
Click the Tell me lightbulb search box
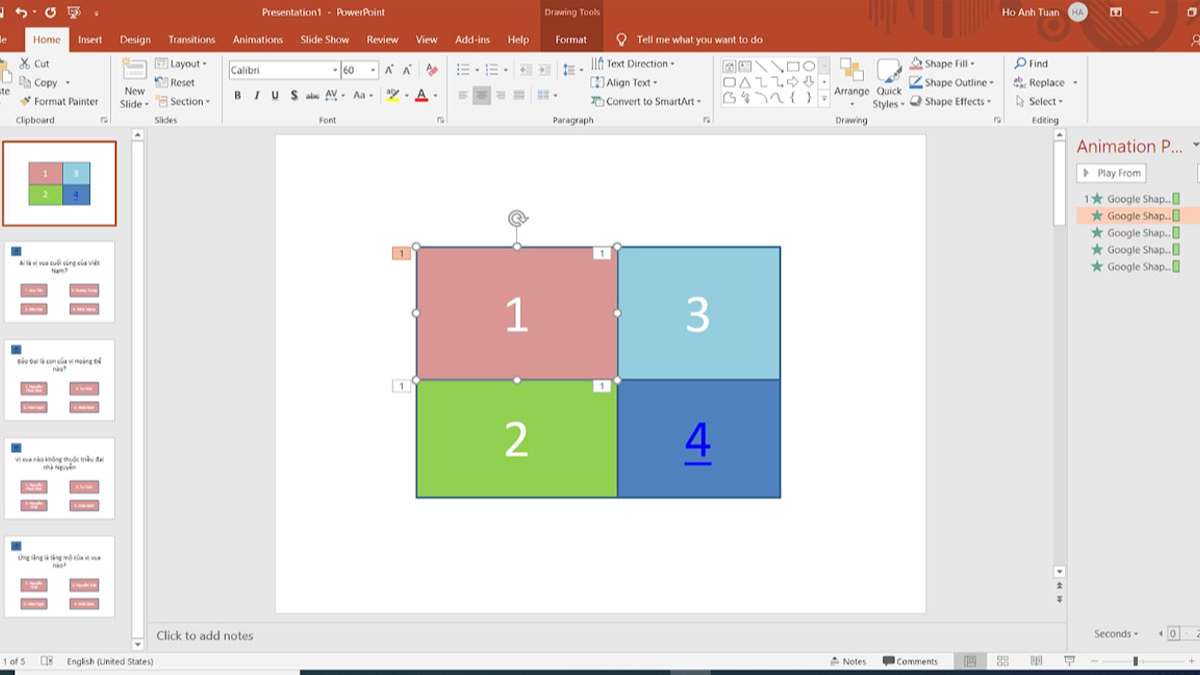coord(690,40)
